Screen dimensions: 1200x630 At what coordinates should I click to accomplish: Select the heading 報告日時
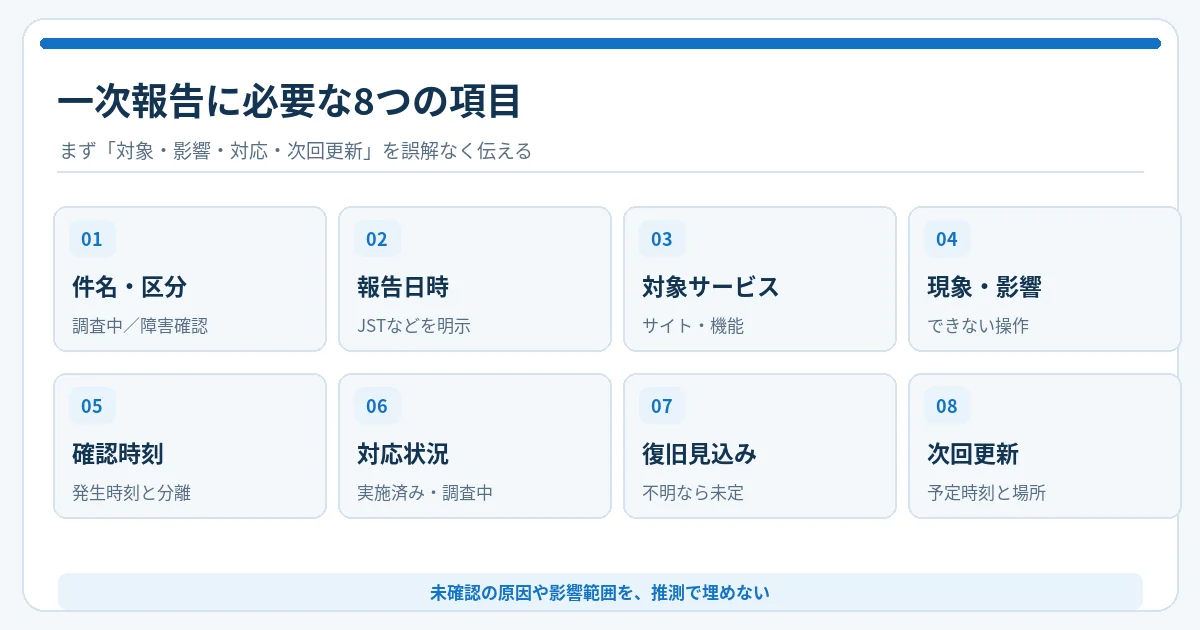tap(403, 288)
